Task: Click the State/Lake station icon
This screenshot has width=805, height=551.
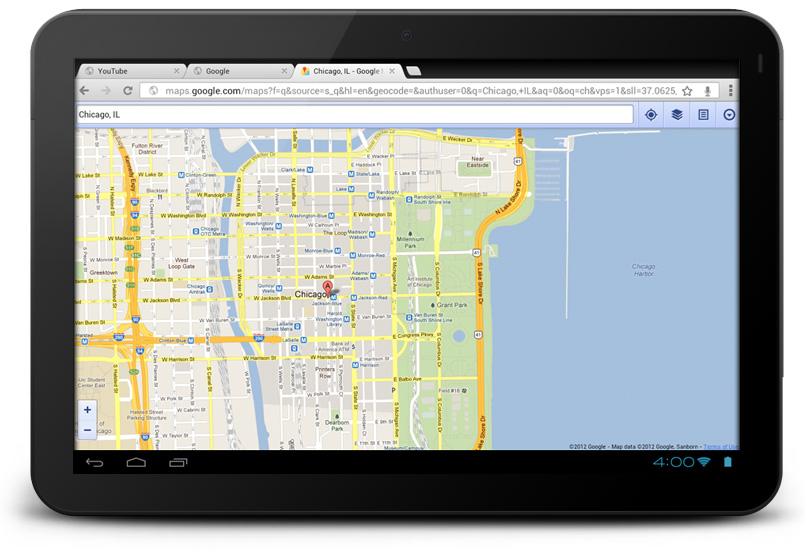Action: [x=351, y=174]
